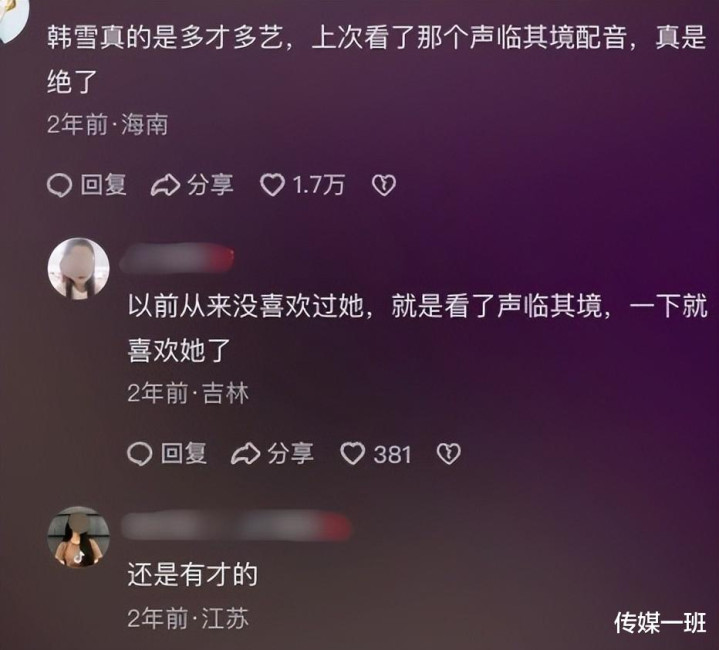The image size is (719, 650).
Task: Like the comment with 381 likes
Action: (x=353, y=454)
